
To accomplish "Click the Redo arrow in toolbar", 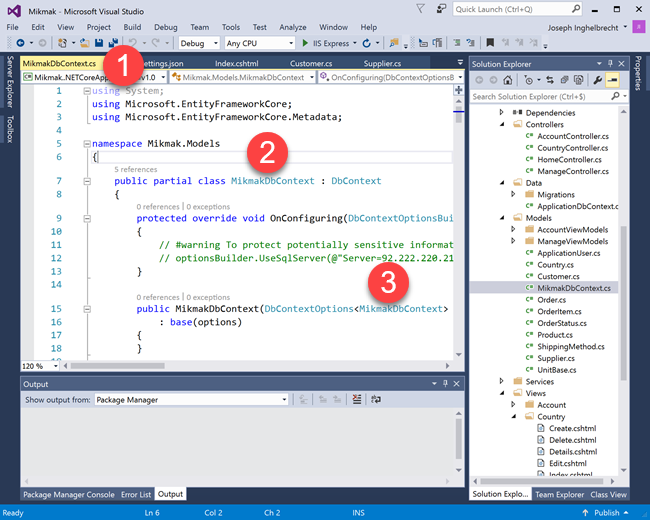I will [x=155, y=43].
